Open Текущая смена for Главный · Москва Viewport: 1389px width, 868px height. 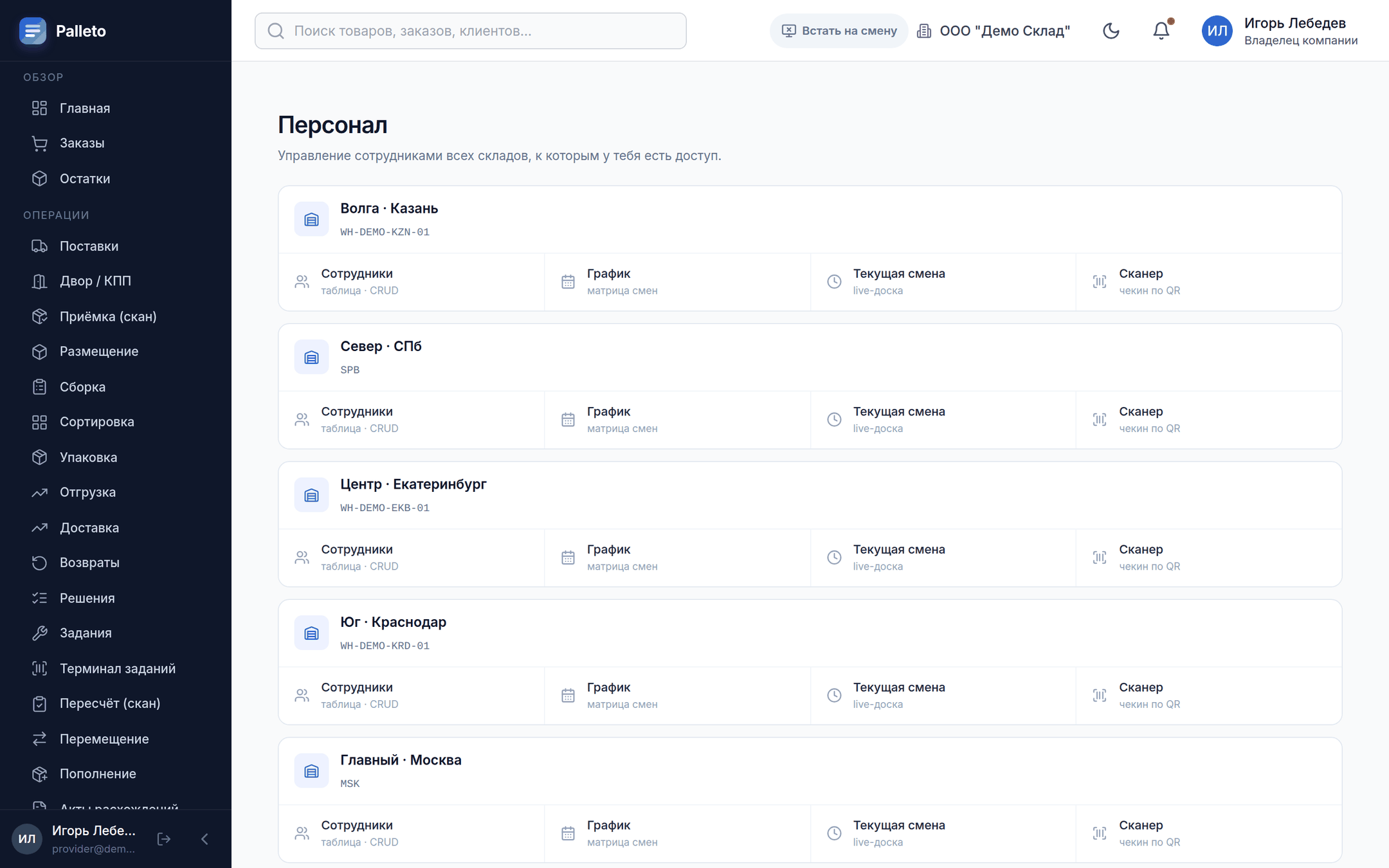943,833
